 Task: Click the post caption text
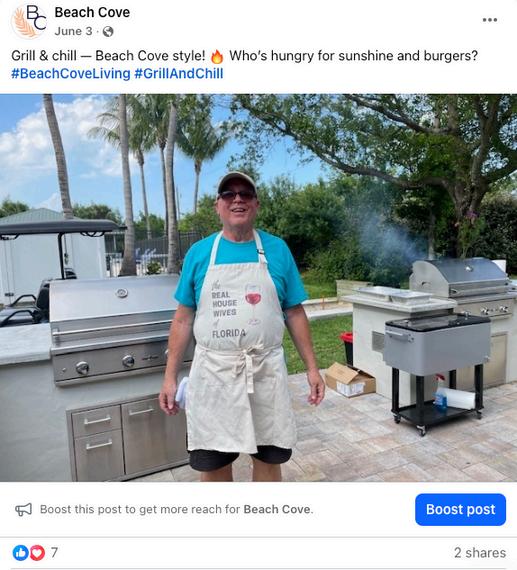[x=244, y=56]
